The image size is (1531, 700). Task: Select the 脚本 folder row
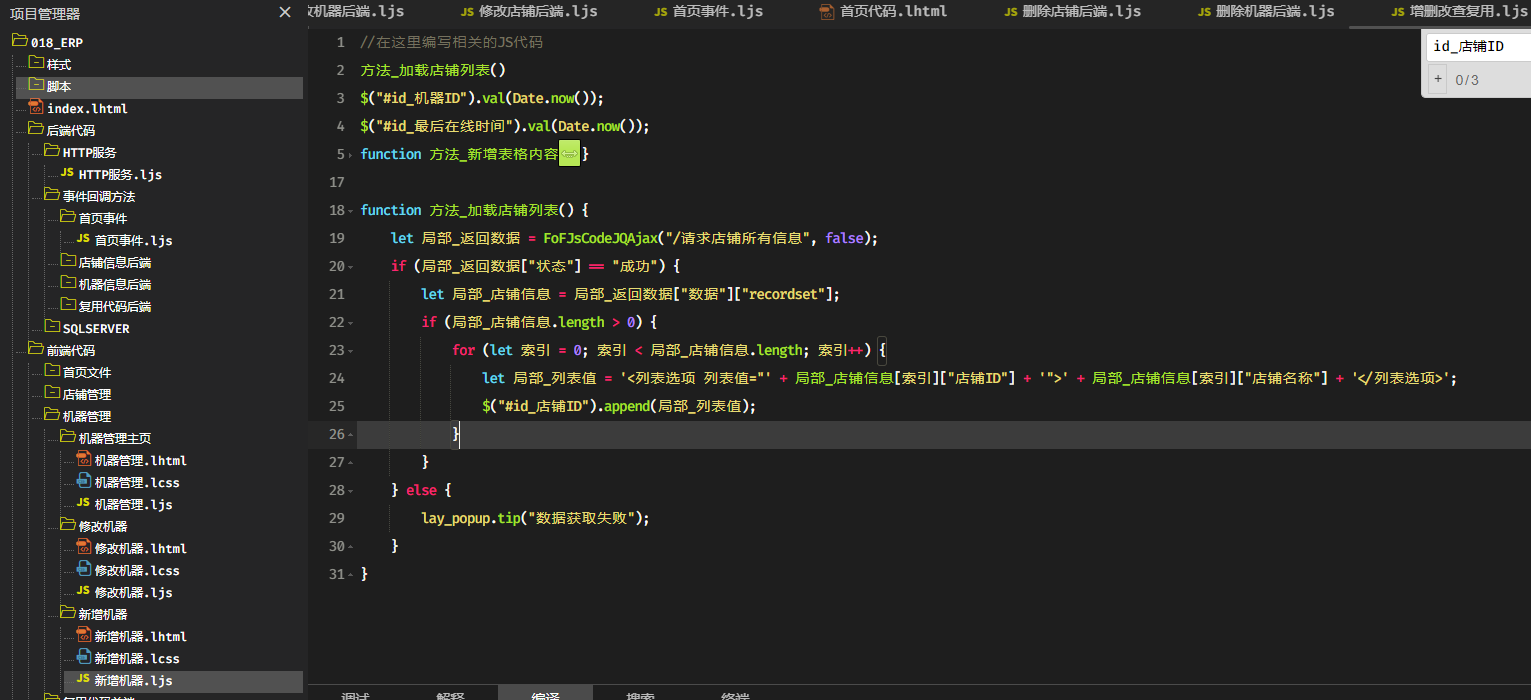pyautogui.click(x=159, y=87)
